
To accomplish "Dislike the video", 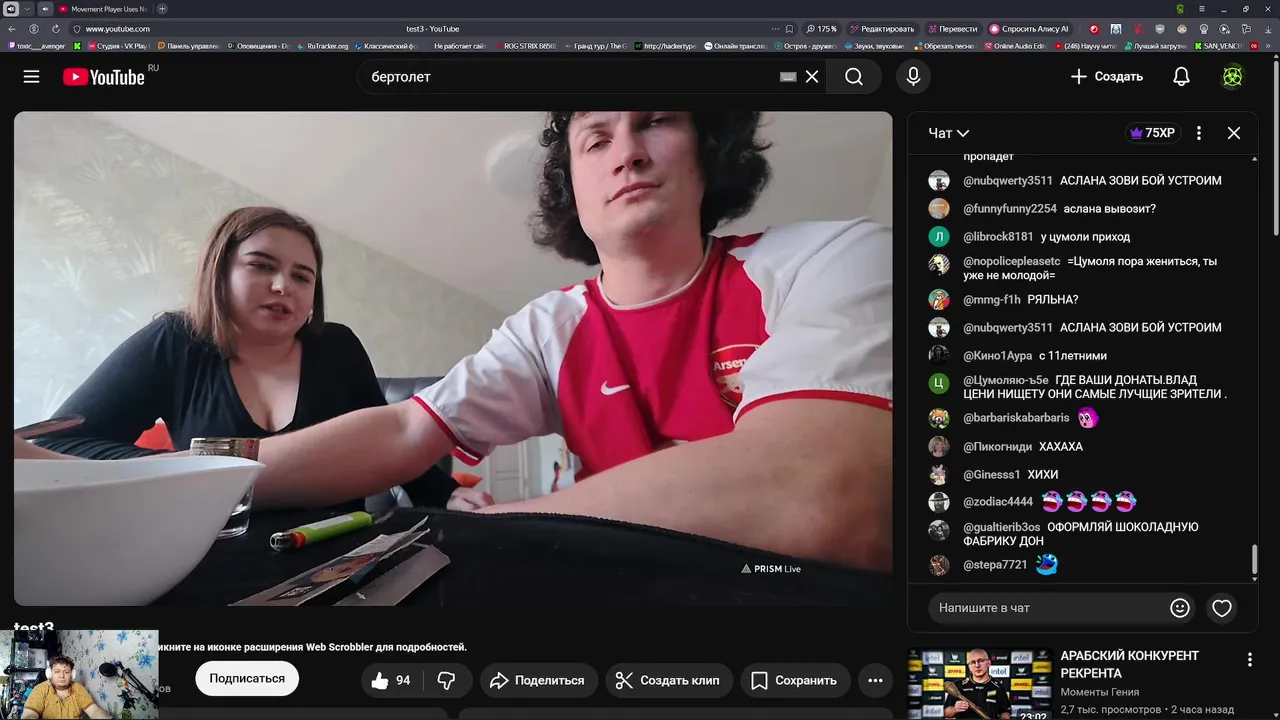I will (447, 680).
